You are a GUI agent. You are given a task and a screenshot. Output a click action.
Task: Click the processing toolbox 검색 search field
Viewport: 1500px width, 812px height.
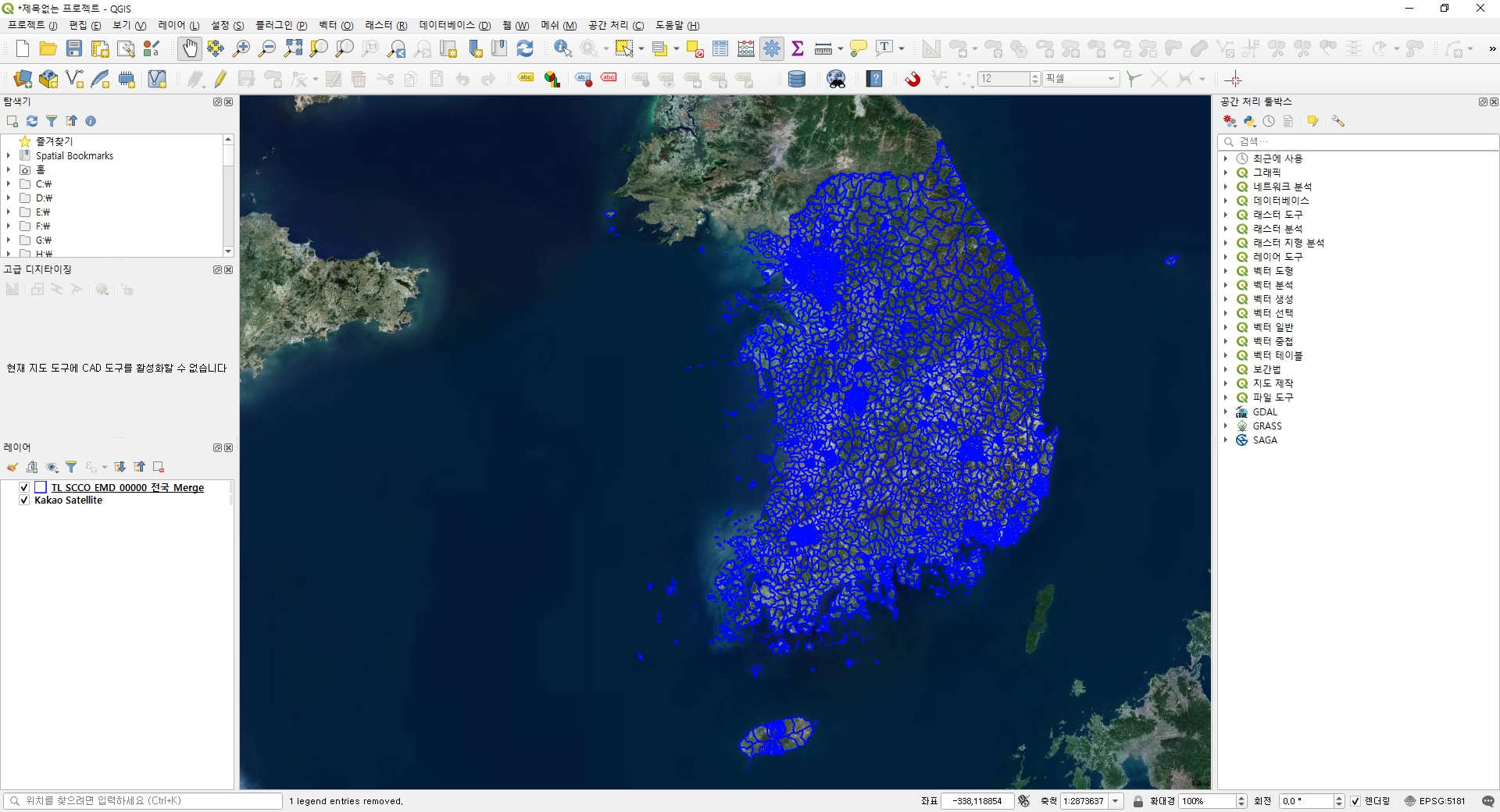1359,141
